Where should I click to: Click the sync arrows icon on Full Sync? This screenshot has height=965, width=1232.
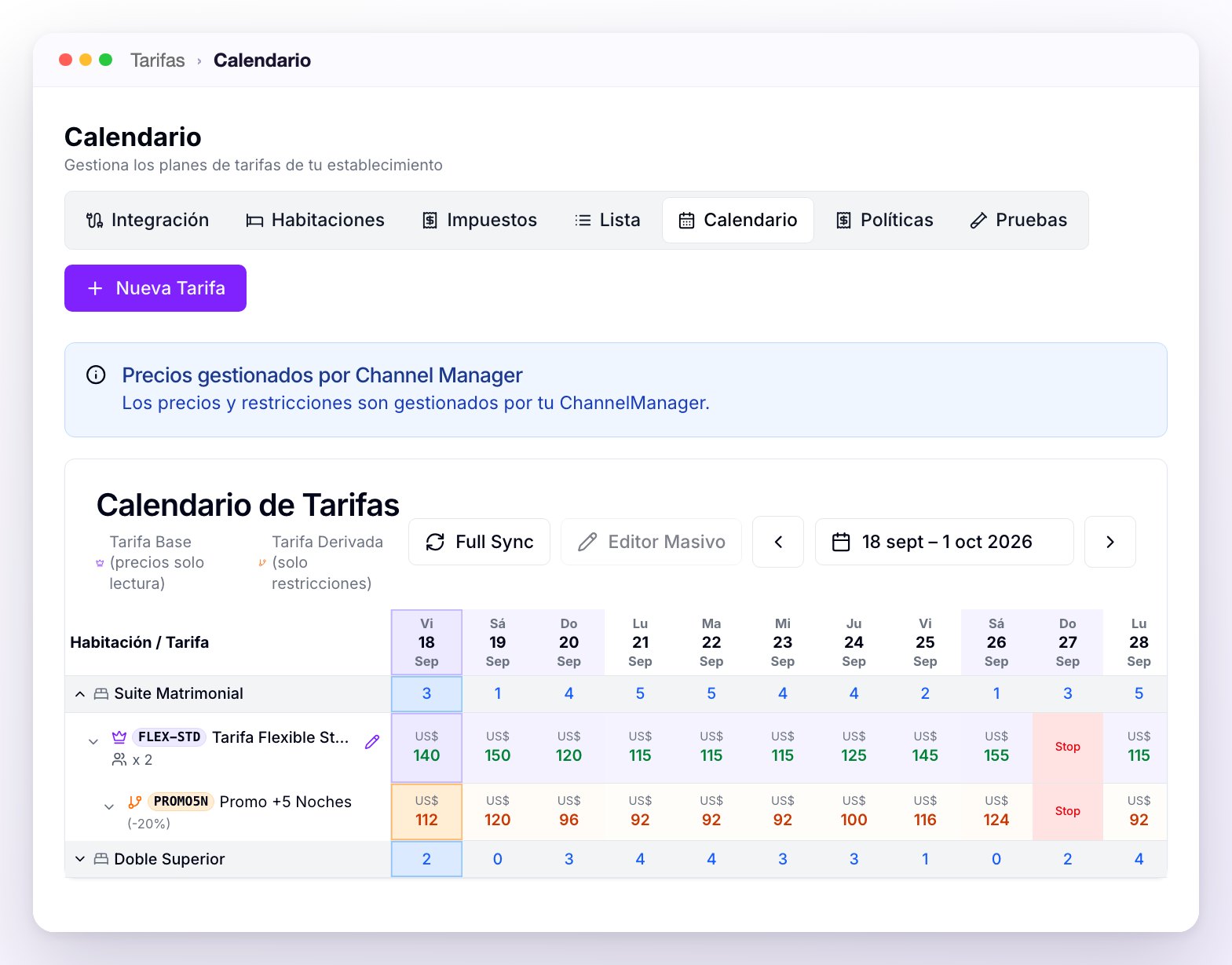click(x=435, y=542)
